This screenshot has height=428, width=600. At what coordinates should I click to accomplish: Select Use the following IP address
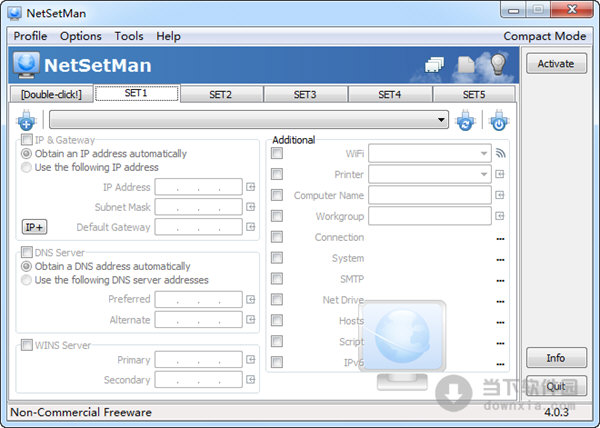tap(90, 168)
